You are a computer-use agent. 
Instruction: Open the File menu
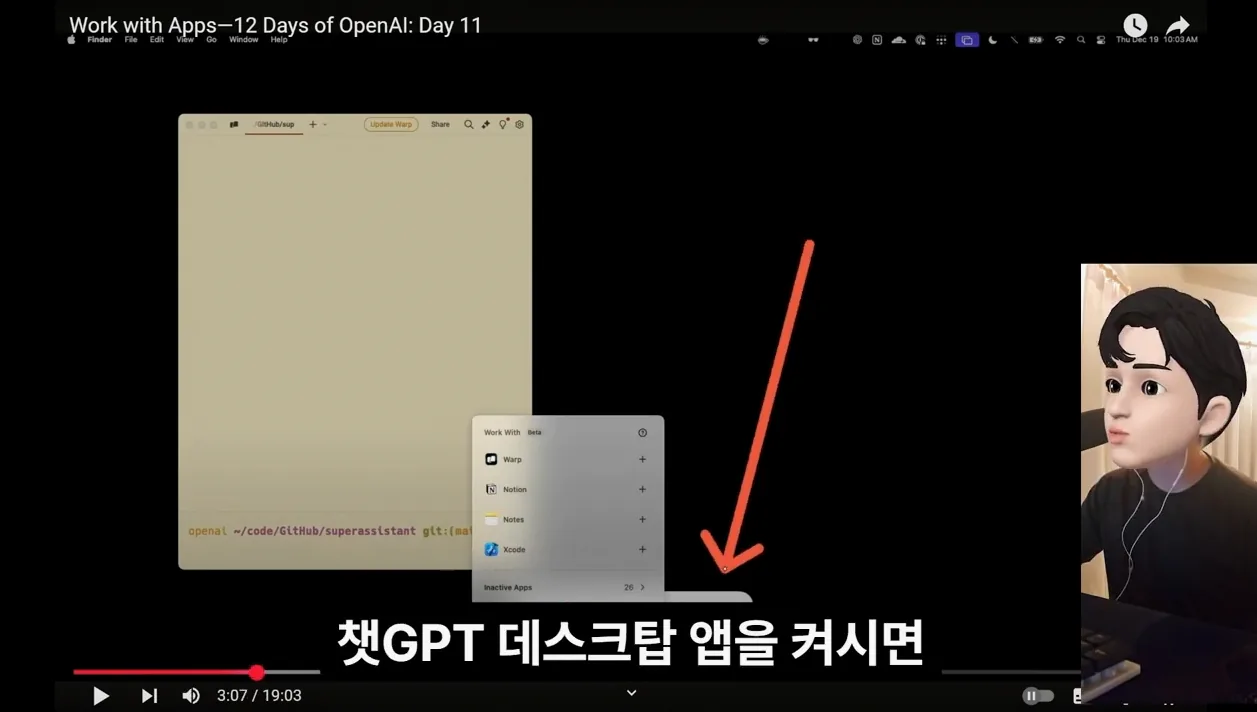point(131,40)
